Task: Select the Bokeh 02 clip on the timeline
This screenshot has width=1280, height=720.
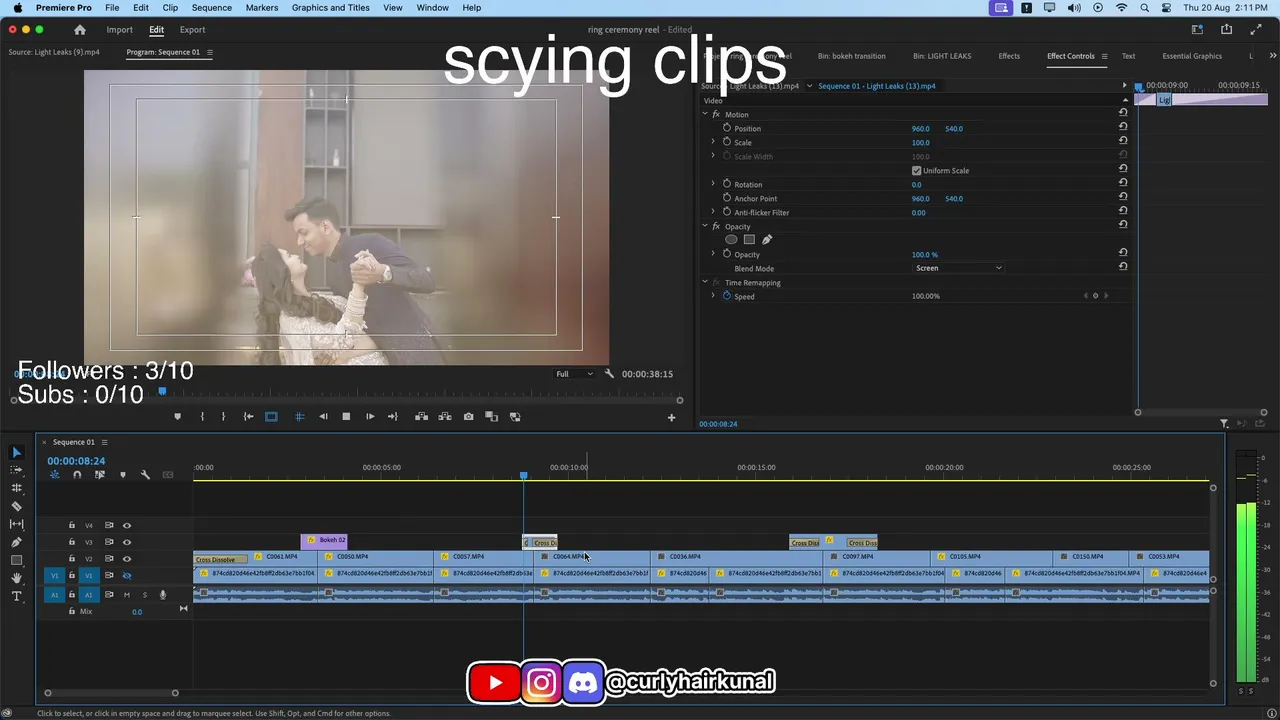Action: coord(324,541)
